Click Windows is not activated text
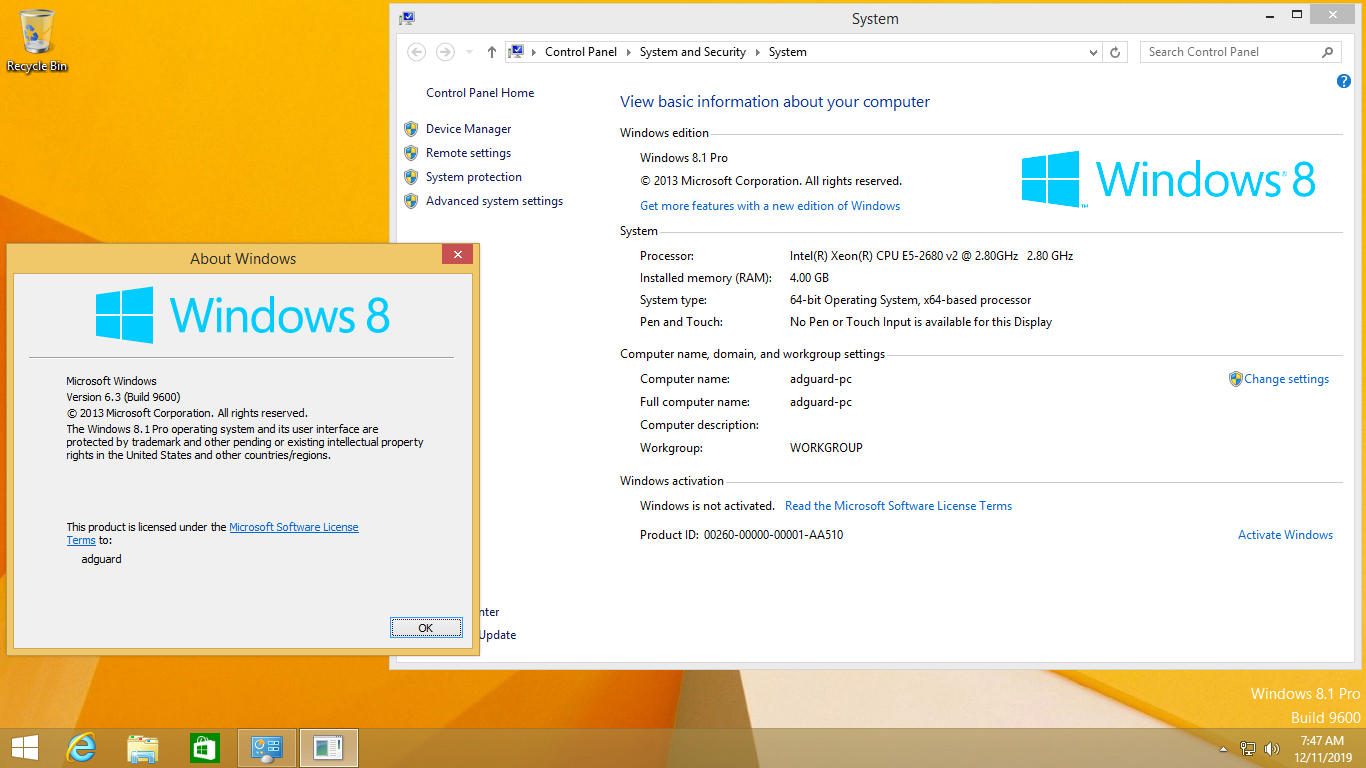Image resolution: width=1366 pixels, height=768 pixels. (707, 506)
